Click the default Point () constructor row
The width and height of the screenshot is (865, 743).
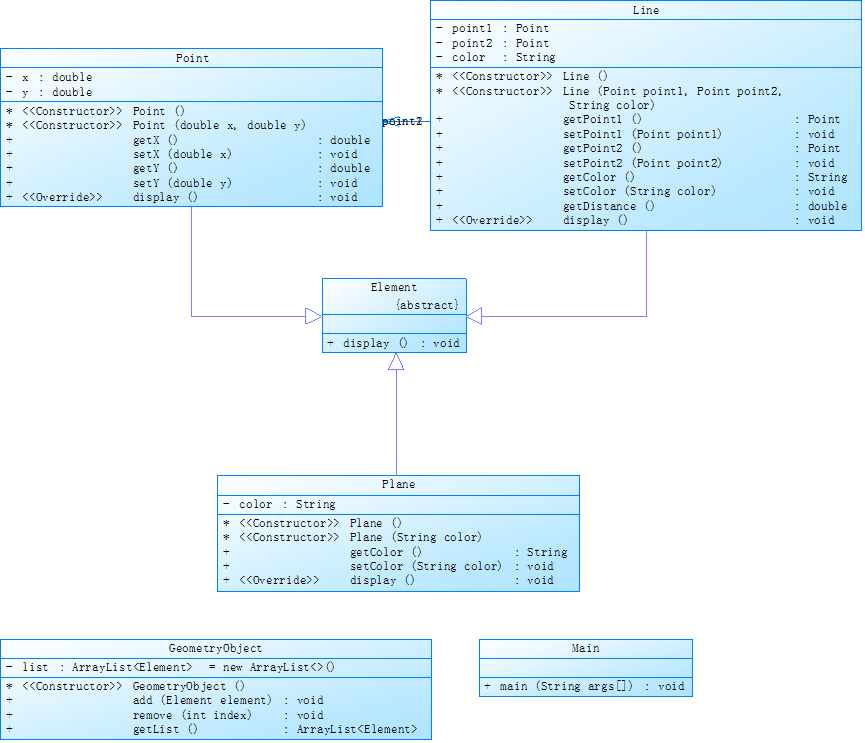95,111
